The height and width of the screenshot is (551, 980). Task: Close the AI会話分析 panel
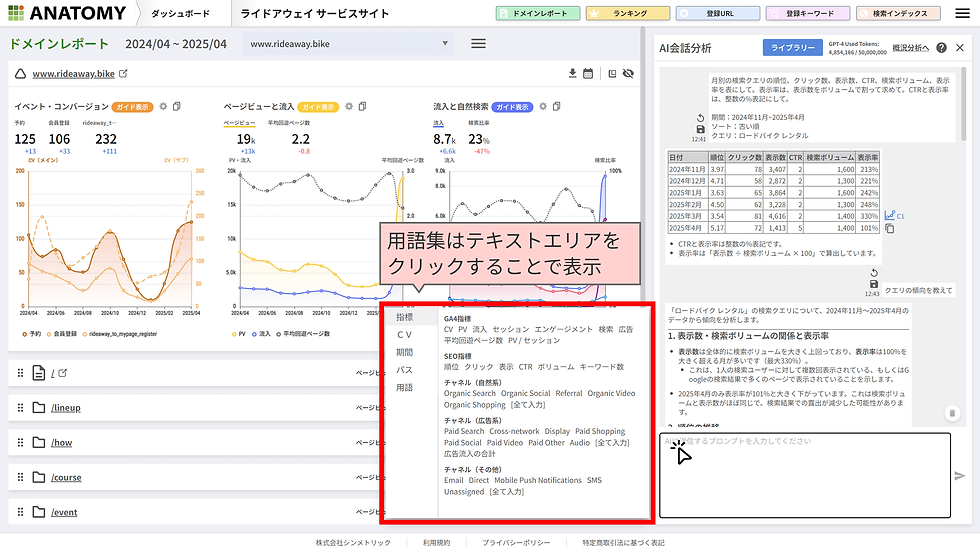coord(960,47)
